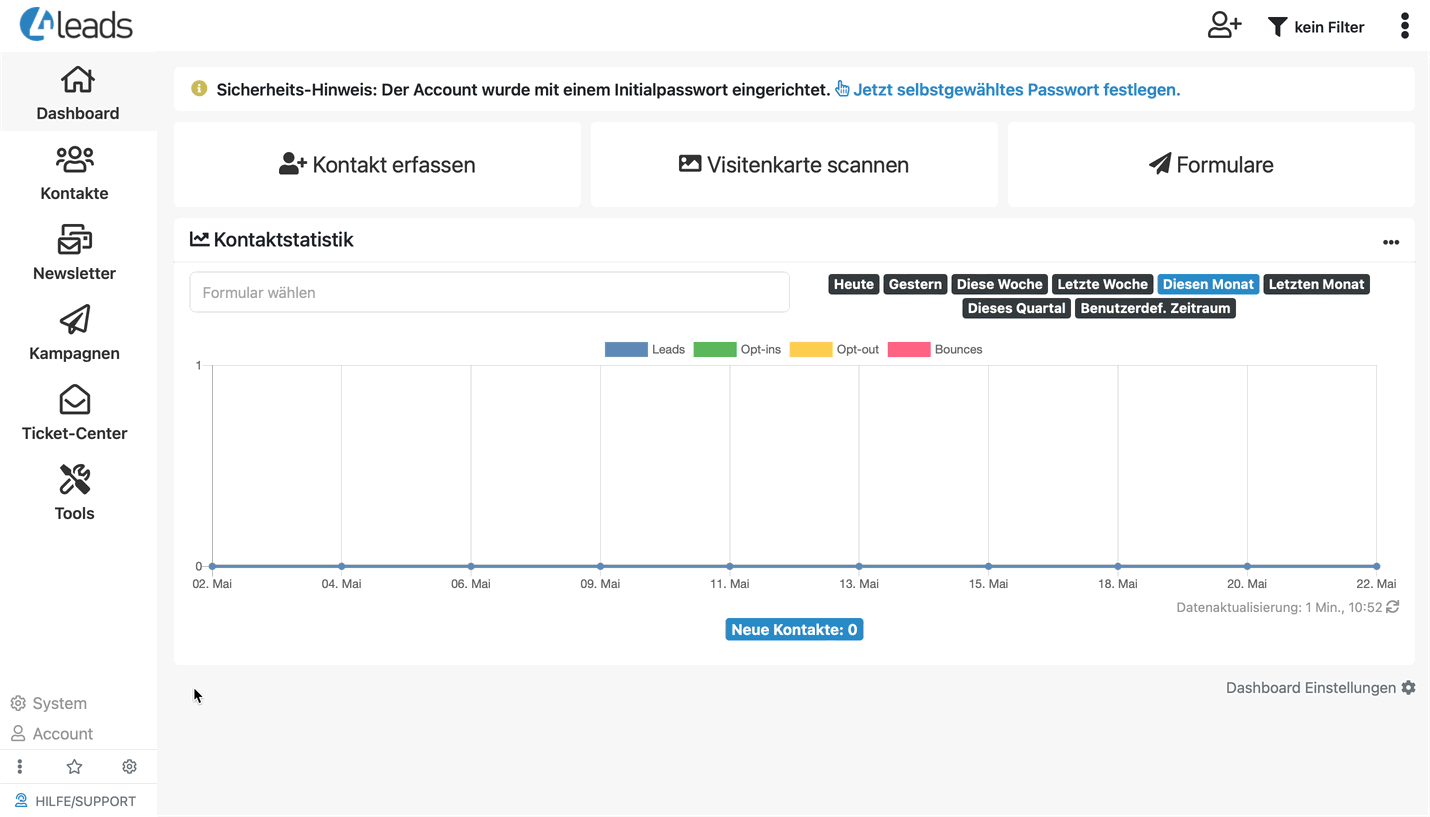Viewport: 1430px width, 817px height.
Task: Expand Kontaktstatistik three-dot options menu
Action: (1390, 242)
